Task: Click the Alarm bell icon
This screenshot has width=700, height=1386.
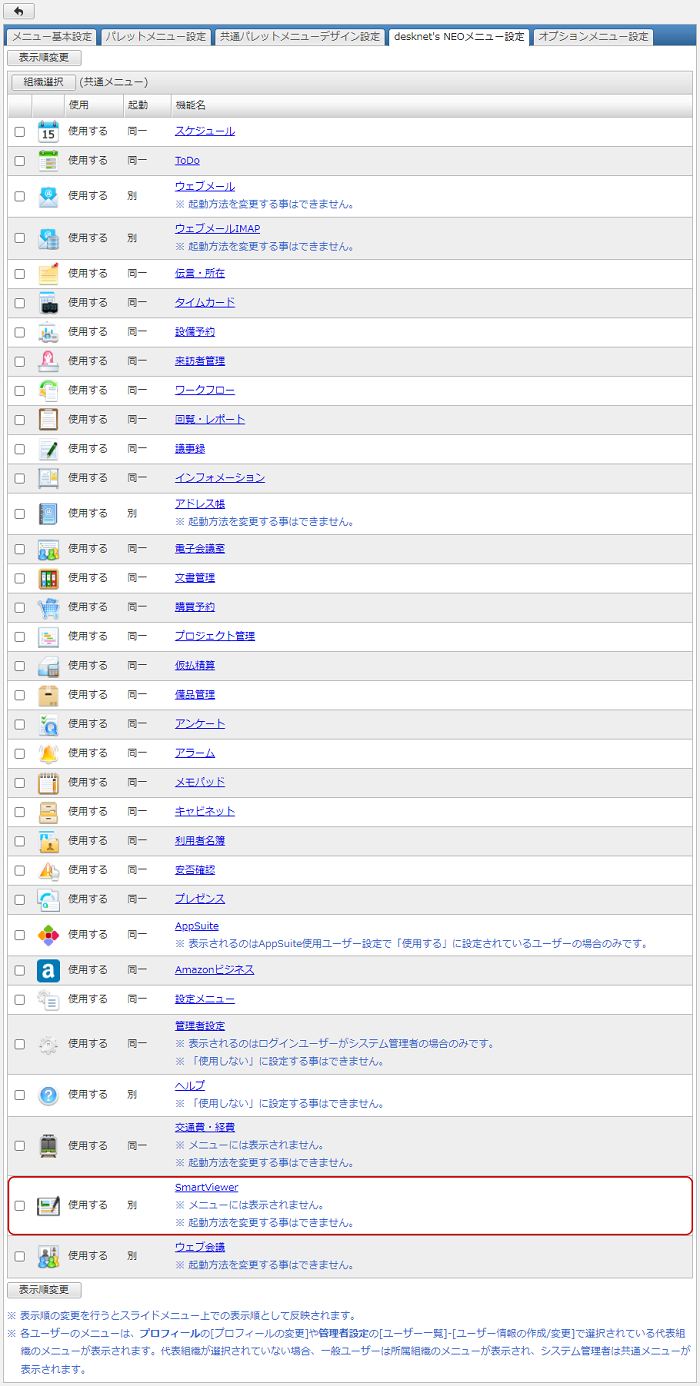Action: click(x=48, y=753)
